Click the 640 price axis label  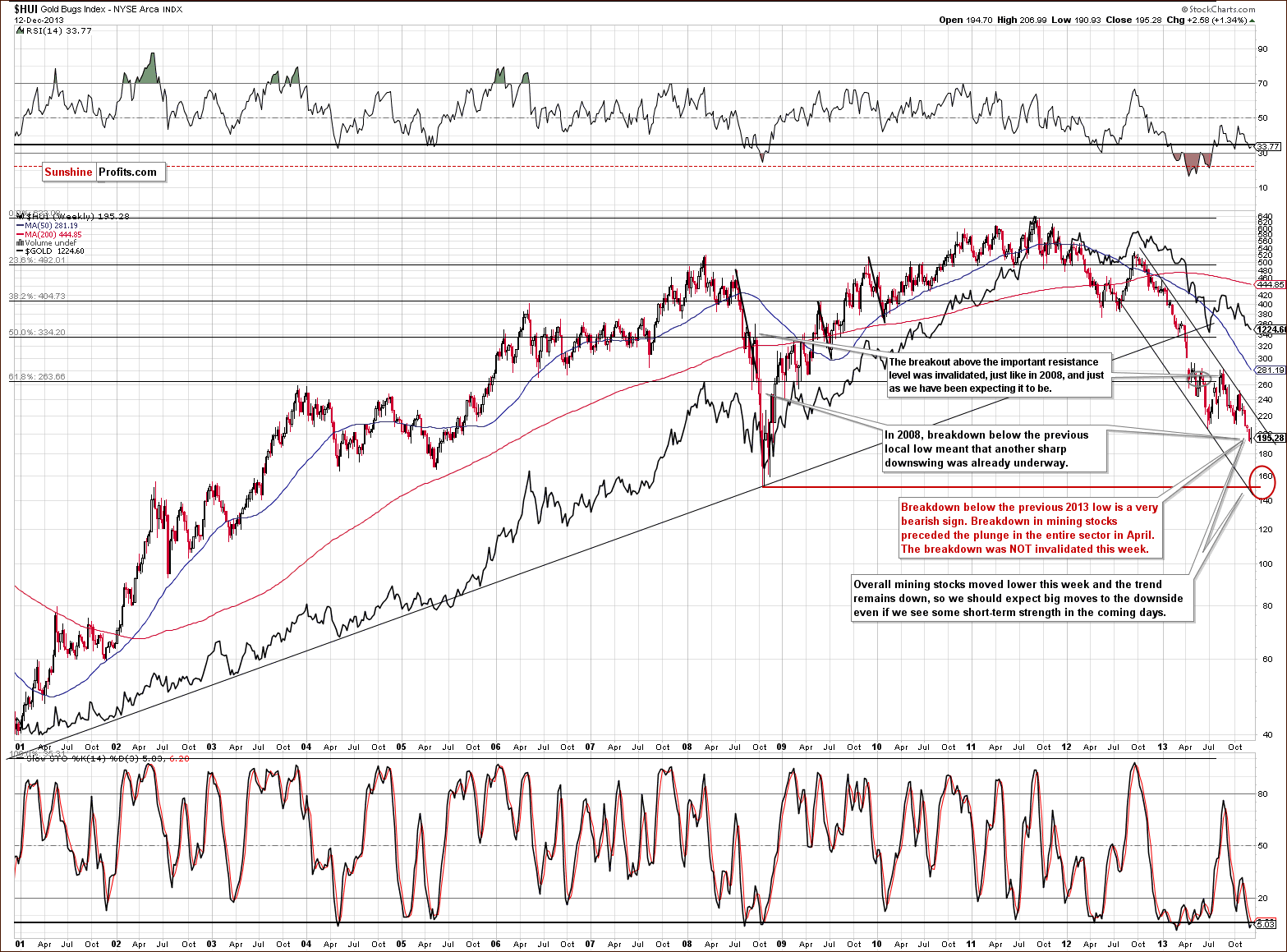[1265, 218]
